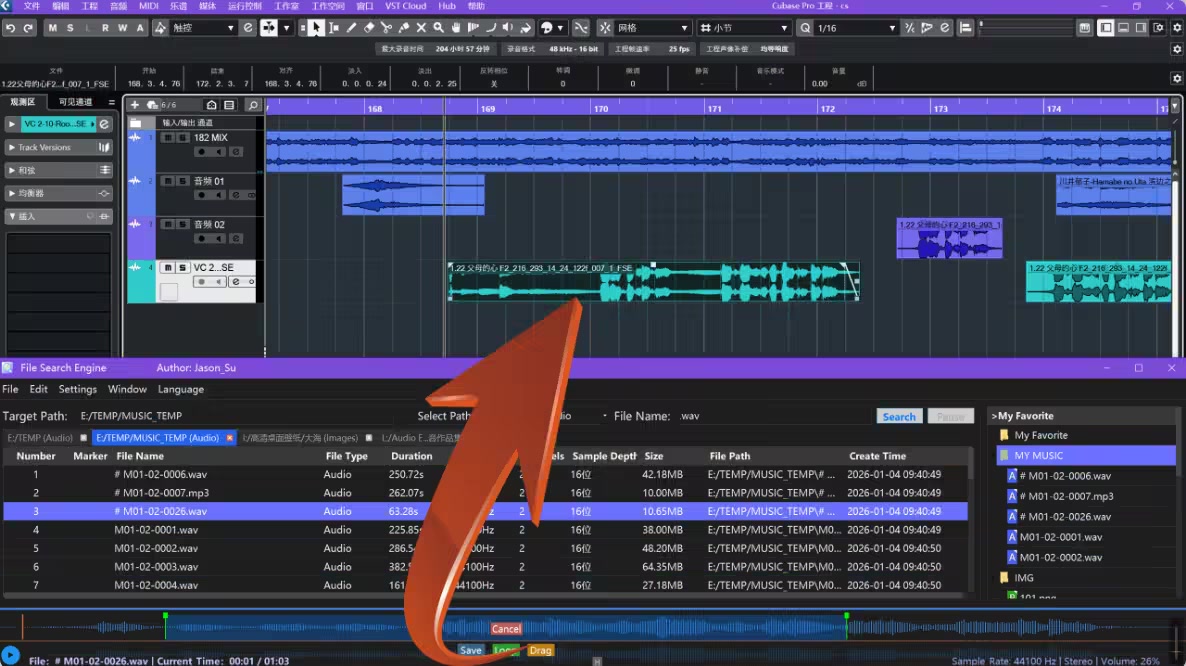Click the blue Search button
Viewport: 1186px width, 666px height.
pyautogui.click(x=898, y=417)
